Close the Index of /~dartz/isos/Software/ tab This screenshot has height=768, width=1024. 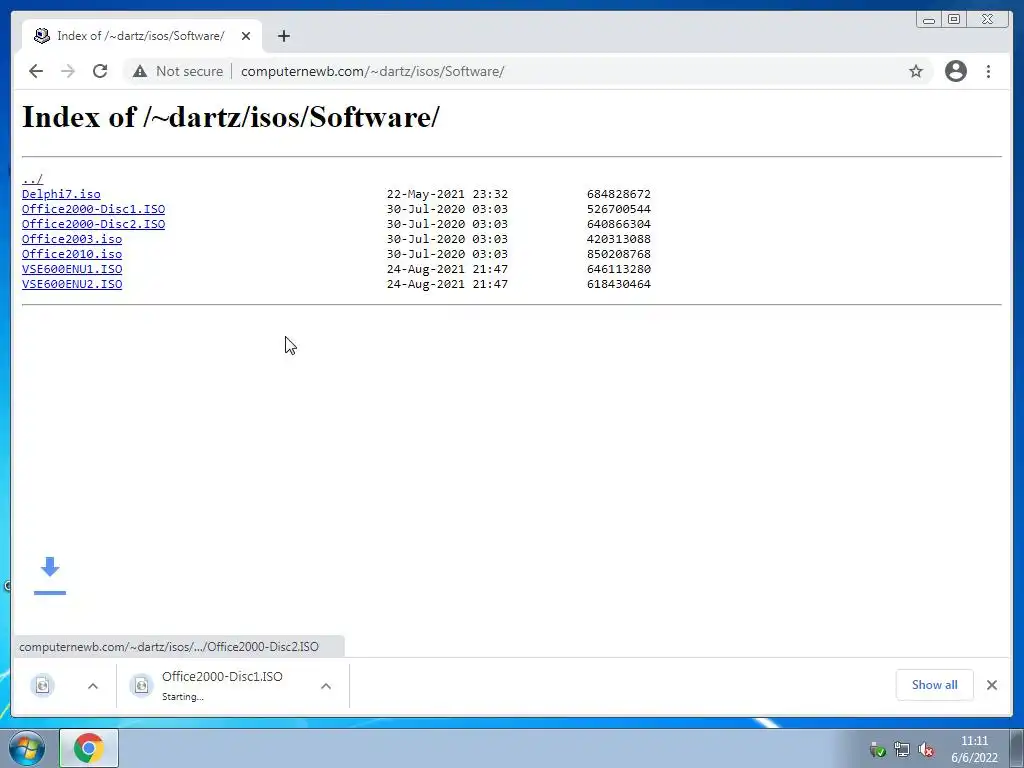point(246,36)
